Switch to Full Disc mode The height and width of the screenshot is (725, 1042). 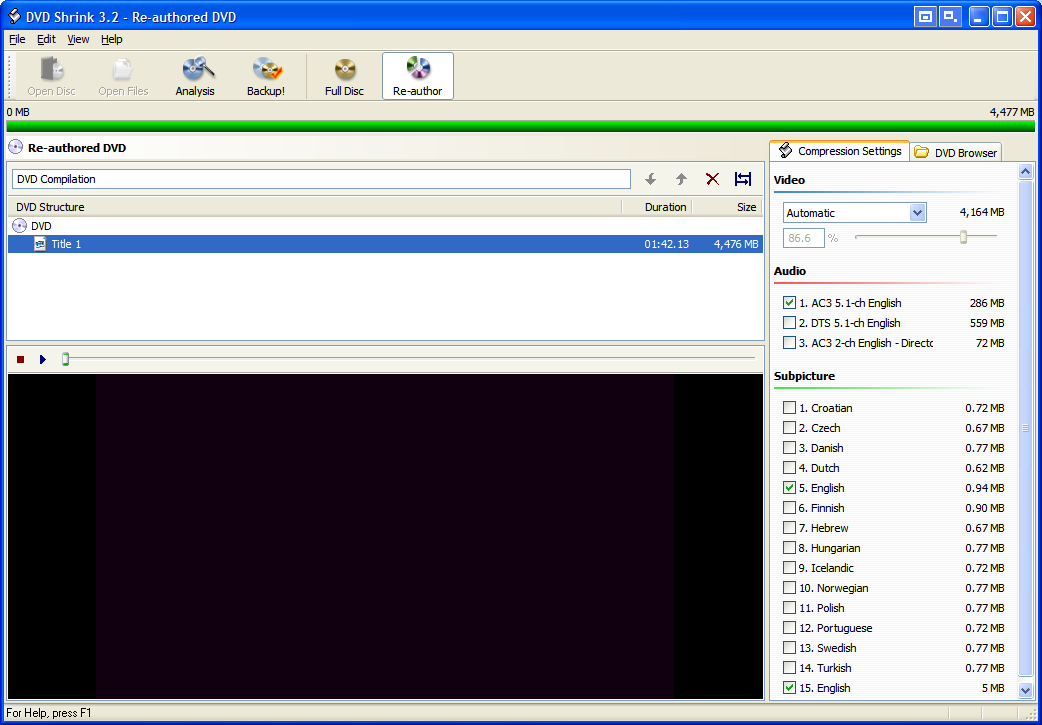click(344, 77)
